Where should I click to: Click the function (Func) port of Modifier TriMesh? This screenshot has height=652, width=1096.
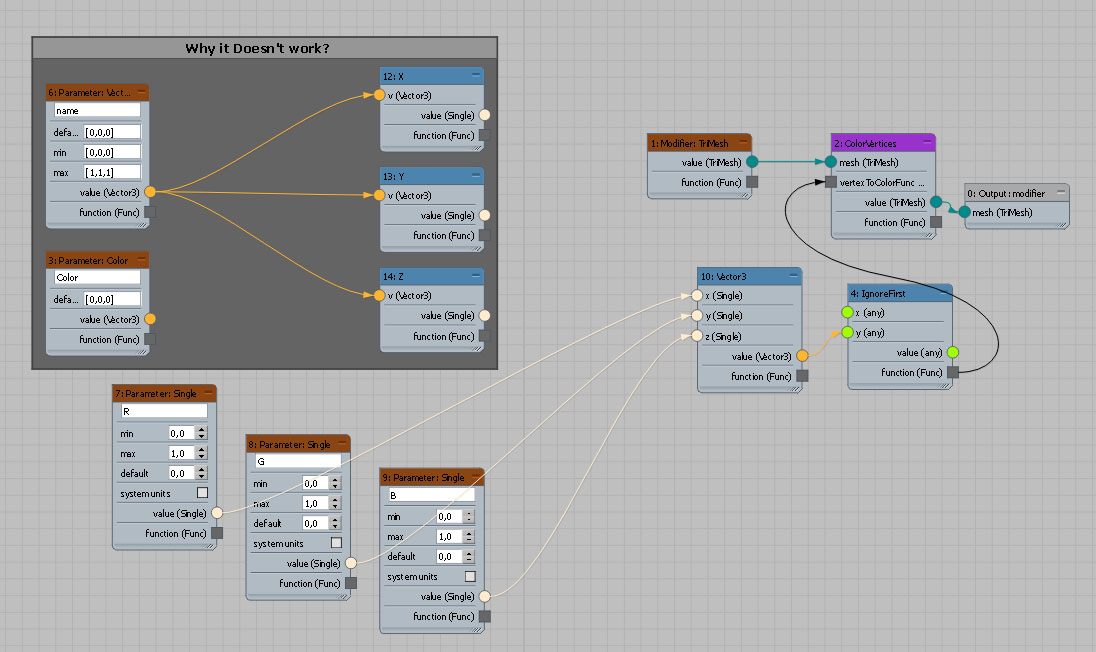point(752,182)
